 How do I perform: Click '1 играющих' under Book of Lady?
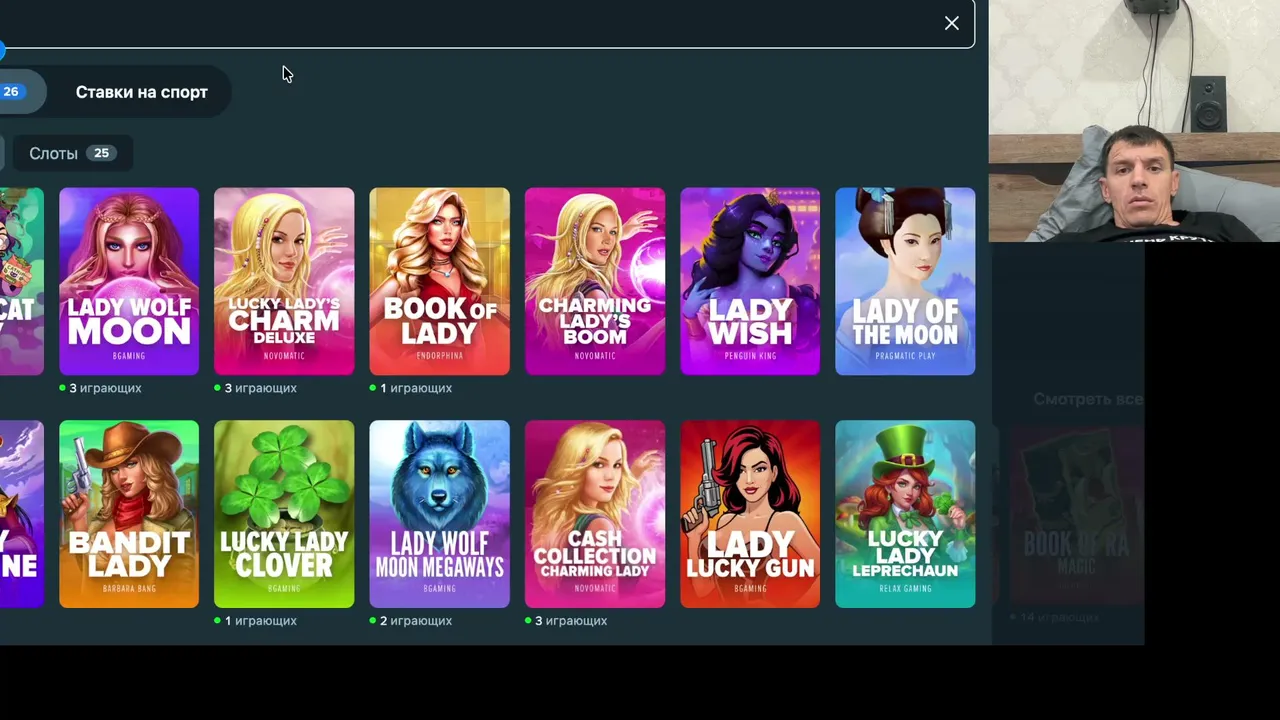point(411,388)
